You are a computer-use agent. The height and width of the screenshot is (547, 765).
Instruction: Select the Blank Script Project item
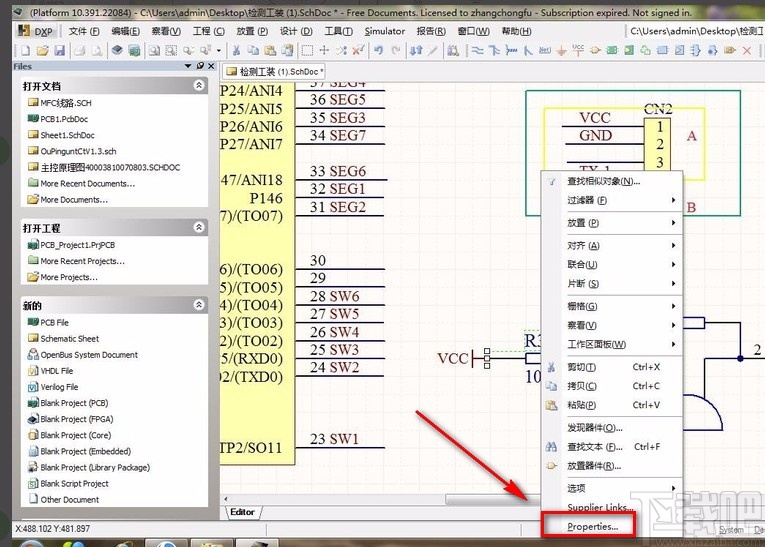pyautogui.click(x=74, y=484)
